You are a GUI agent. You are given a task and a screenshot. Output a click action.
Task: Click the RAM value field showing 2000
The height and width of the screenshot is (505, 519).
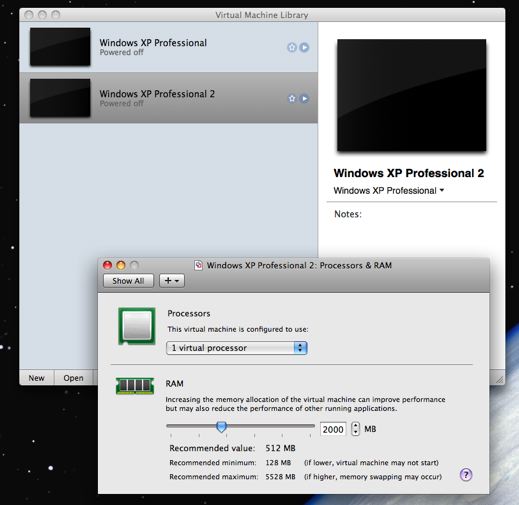pos(333,429)
